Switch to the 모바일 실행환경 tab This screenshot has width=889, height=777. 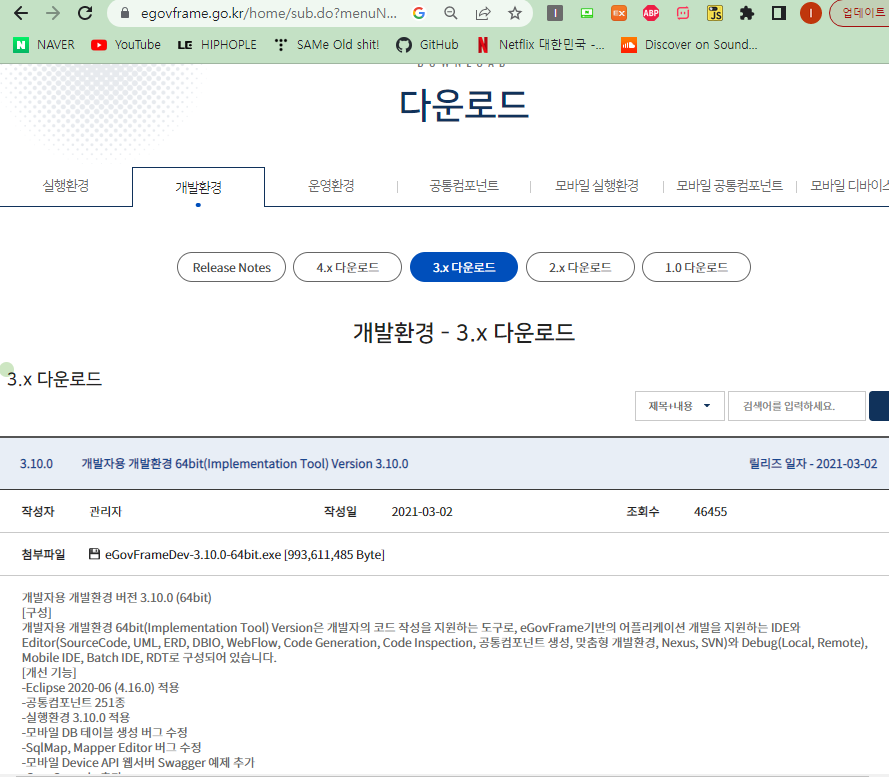coord(596,186)
